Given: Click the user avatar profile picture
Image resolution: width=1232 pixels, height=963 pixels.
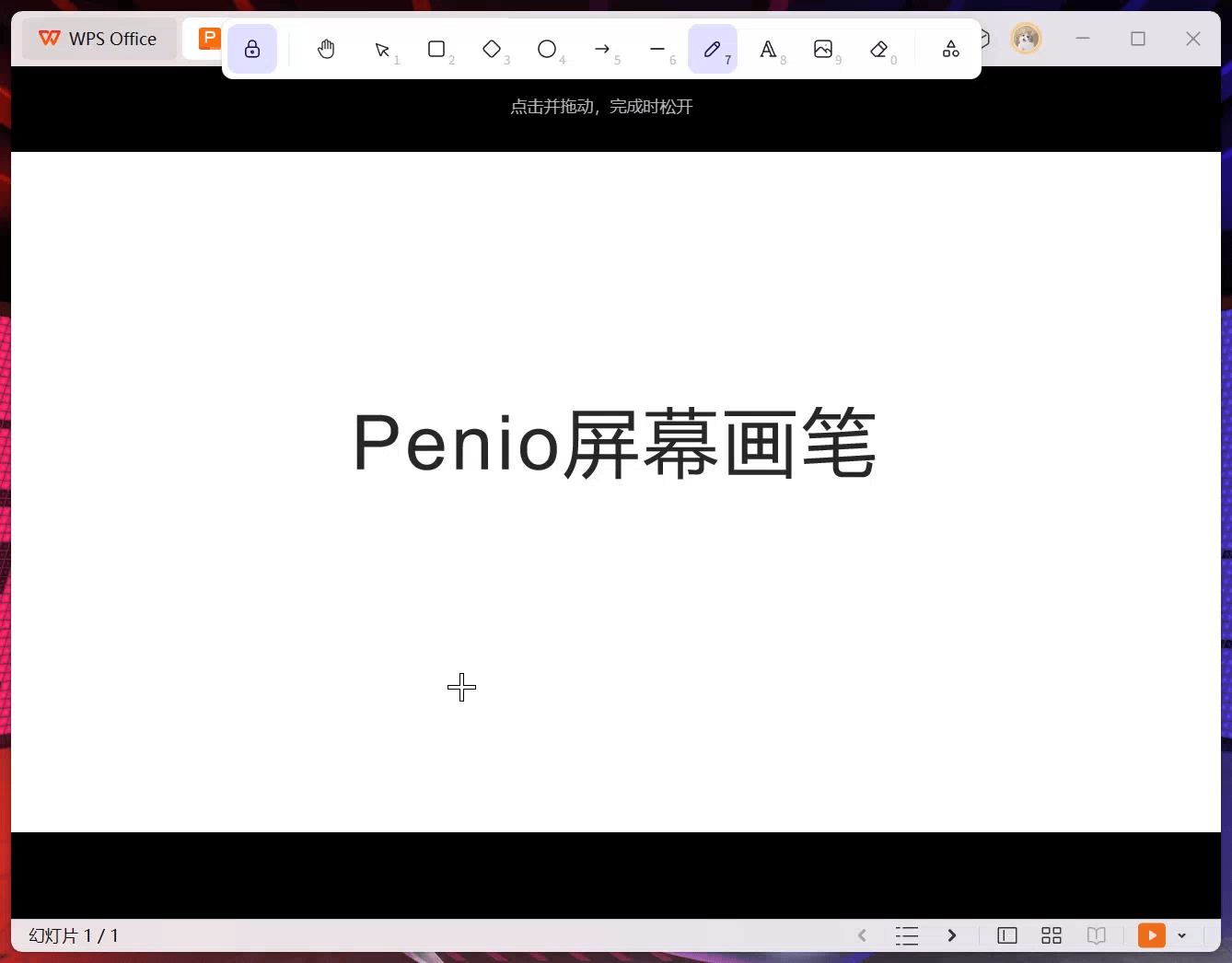Looking at the screenshot, I should tap(1026, 39).
